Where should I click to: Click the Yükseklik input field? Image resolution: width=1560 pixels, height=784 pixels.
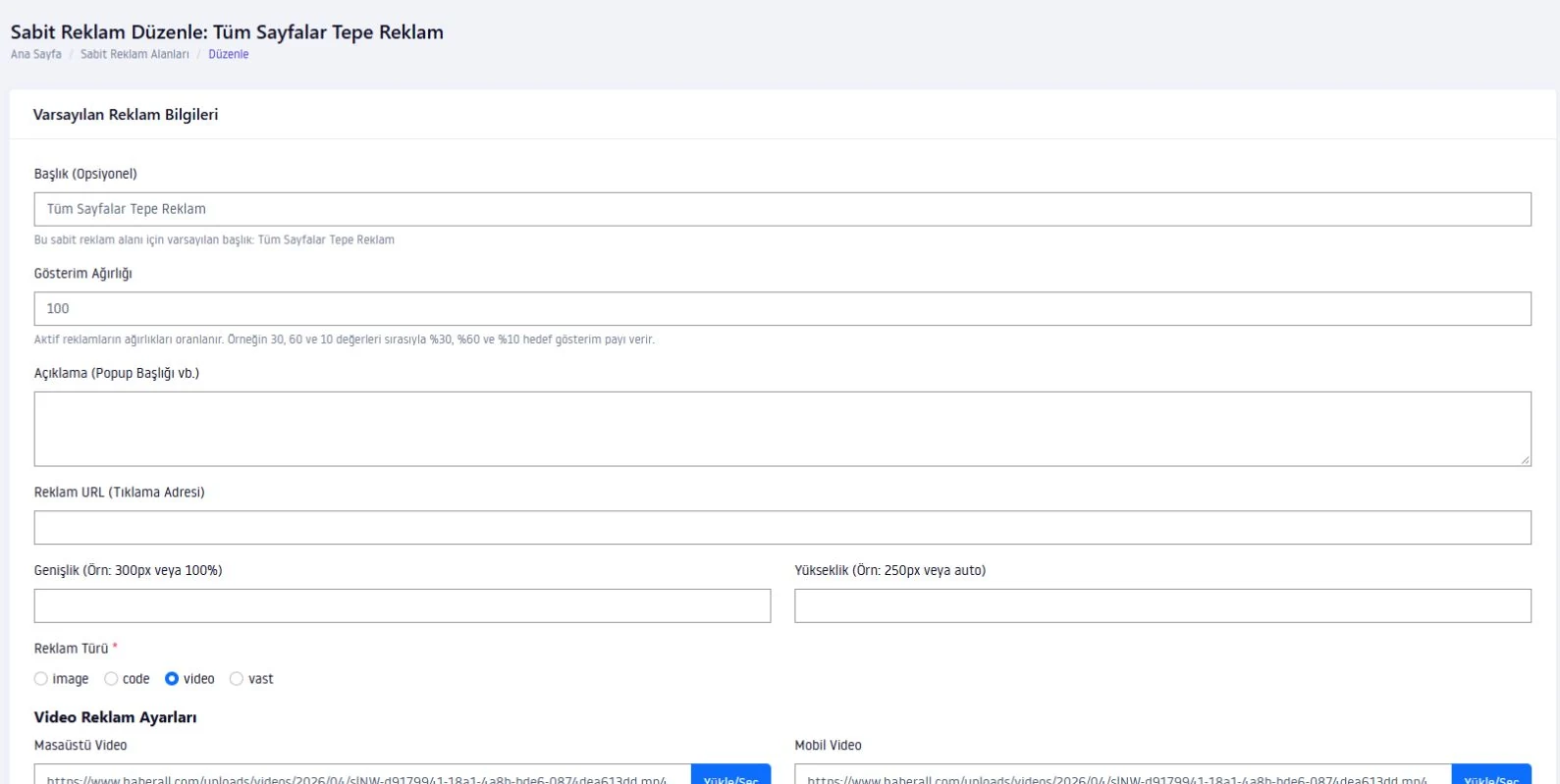coord(1162,605)
